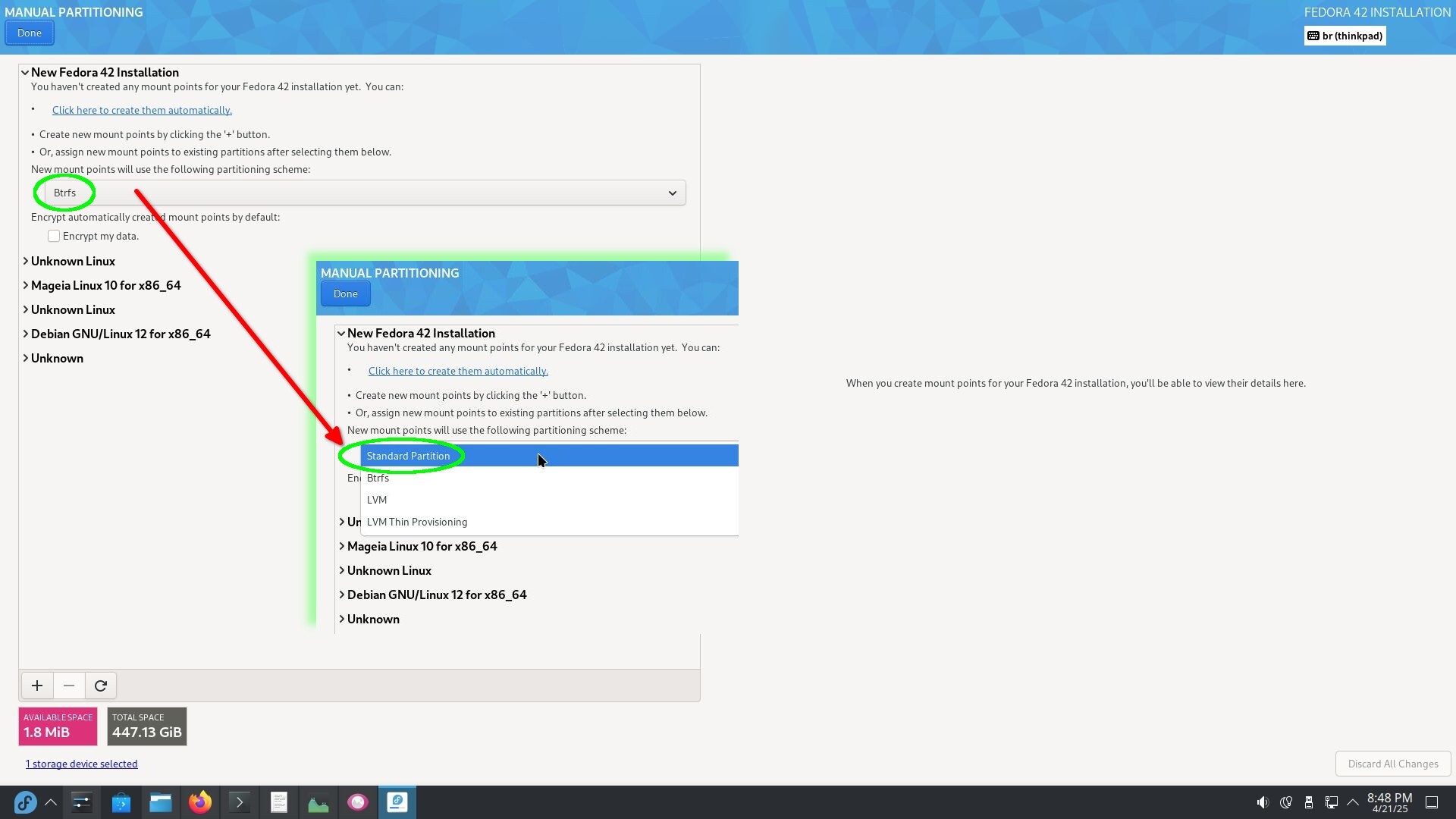The height and width of the screenshot is (819, 1456).
Task: Expand Mageia Linux 10 for x86_64
Action: (25, 285)
